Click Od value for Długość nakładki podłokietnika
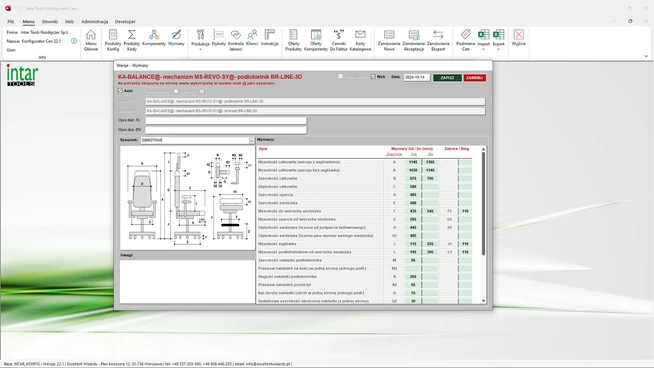The image size is (654, 368). 413,277
